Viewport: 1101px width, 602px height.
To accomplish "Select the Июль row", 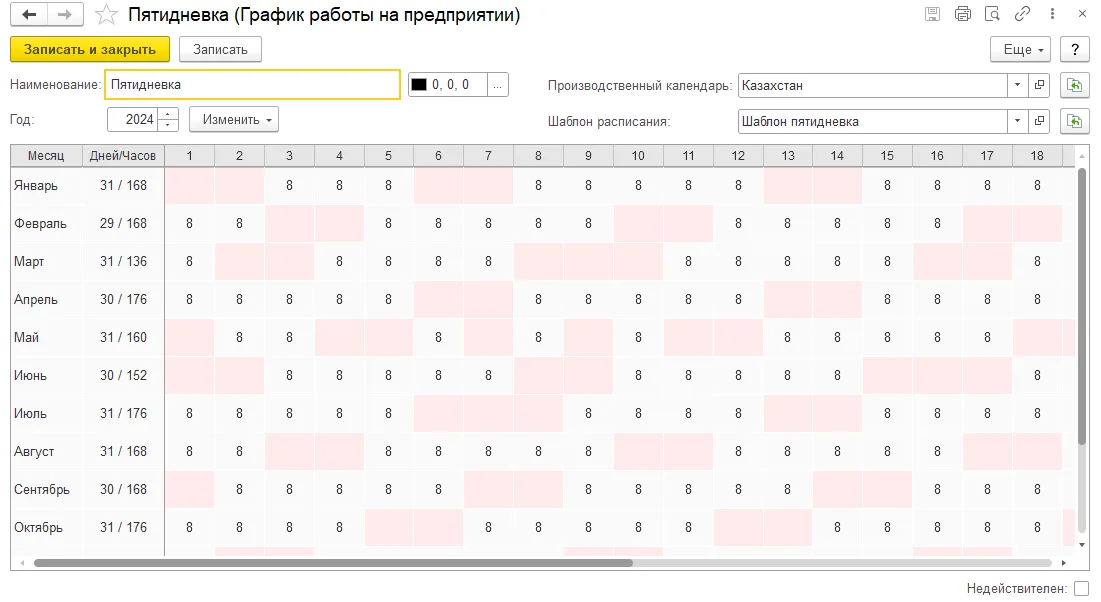I will click(543, 413).
